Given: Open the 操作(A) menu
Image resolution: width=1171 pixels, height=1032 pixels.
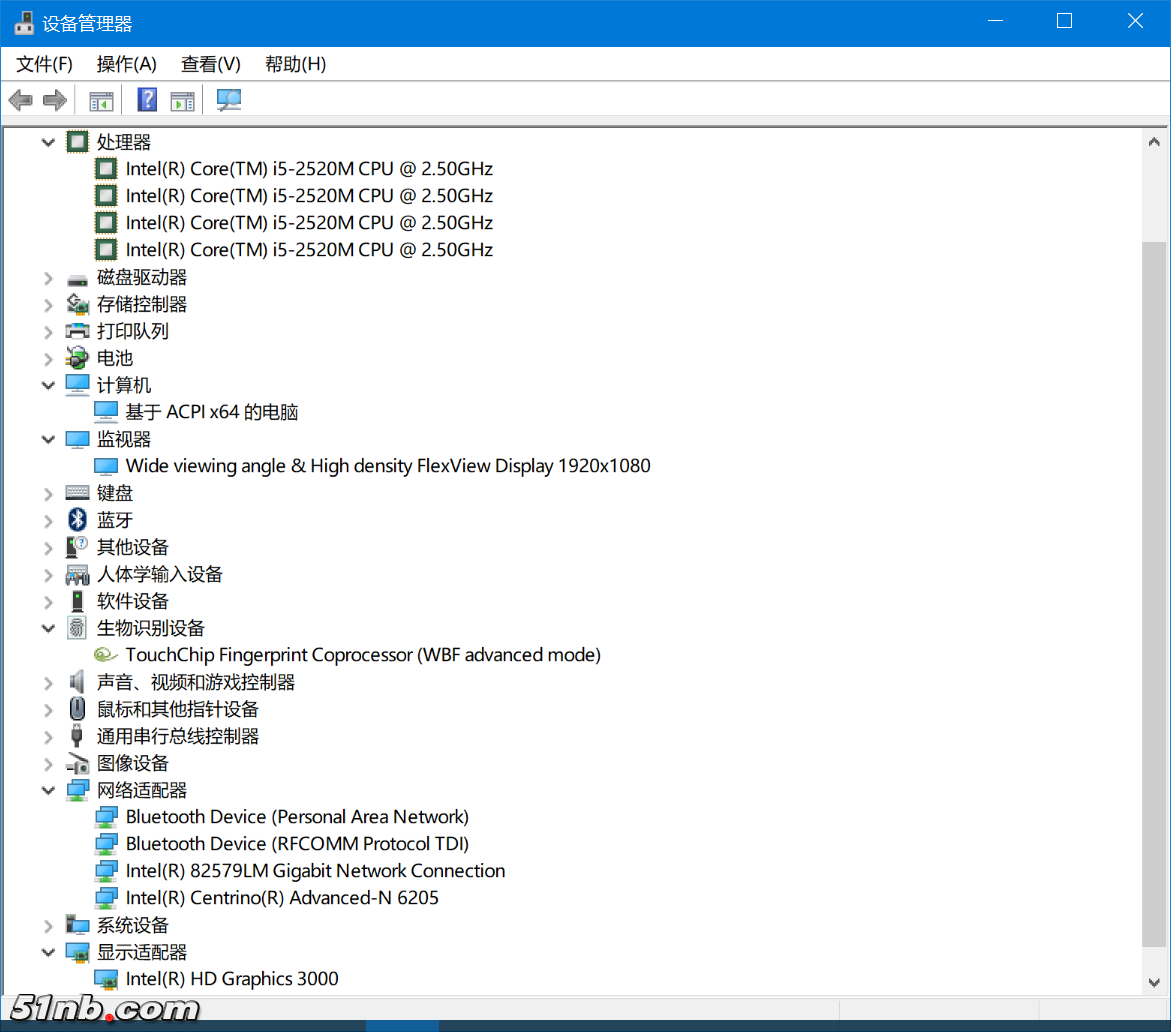Looking at the screenshot, I should click(126, 64).
